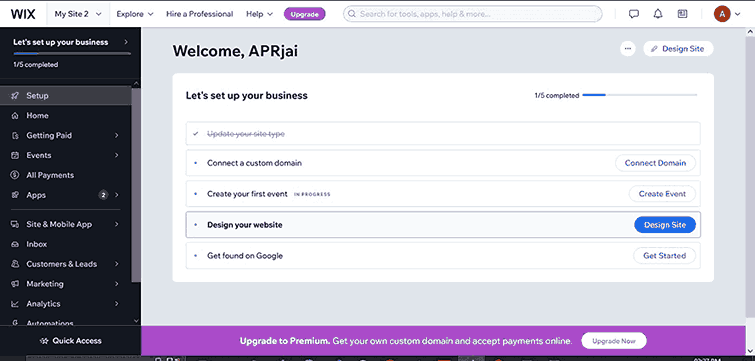
Task: Open the news feed icon in header
Action: [682, 14]
